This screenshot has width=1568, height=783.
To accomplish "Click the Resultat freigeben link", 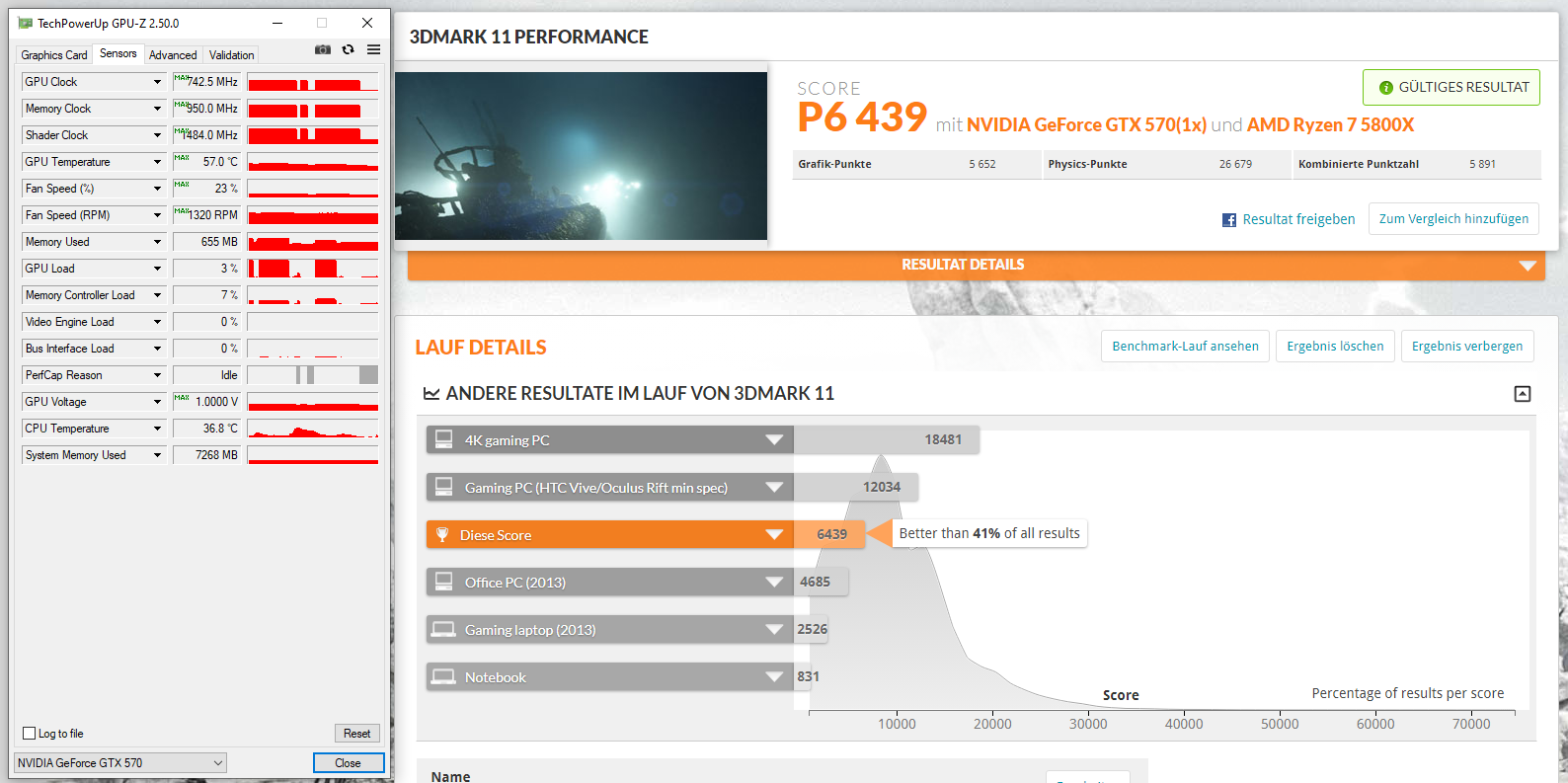I will (x=1298, y=219).
